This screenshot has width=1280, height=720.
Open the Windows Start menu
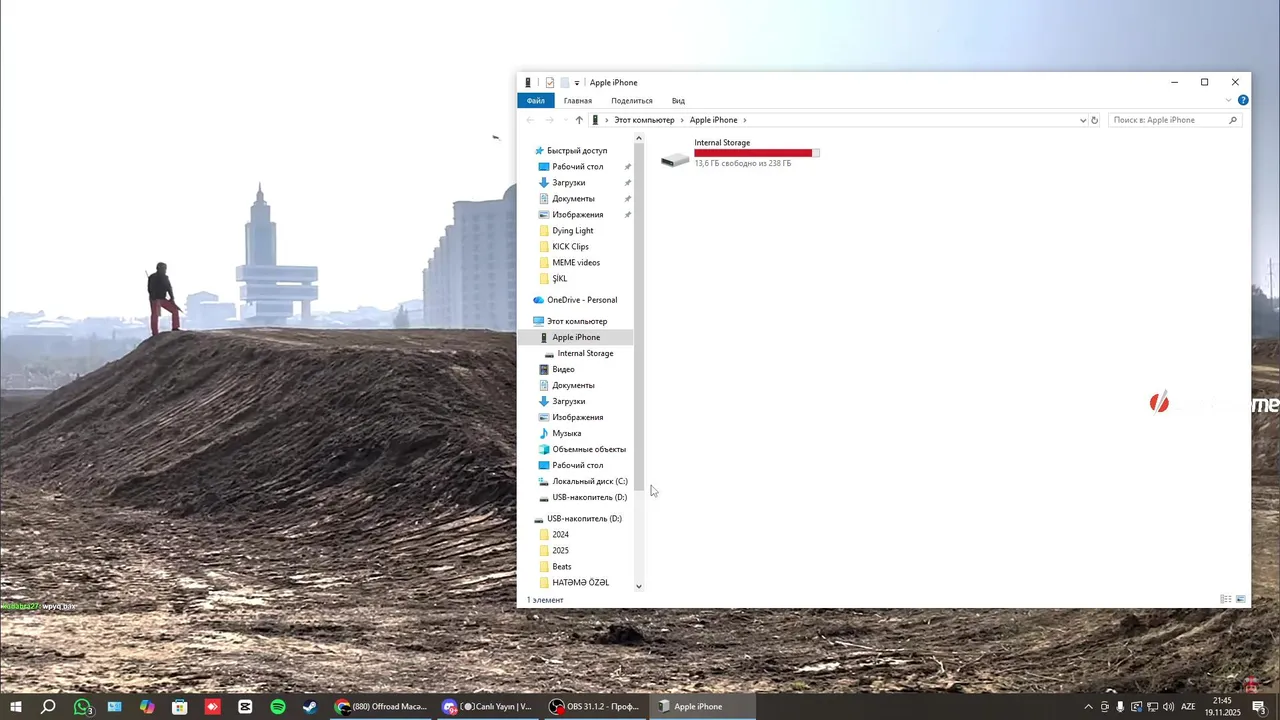[x=16, y=707]
